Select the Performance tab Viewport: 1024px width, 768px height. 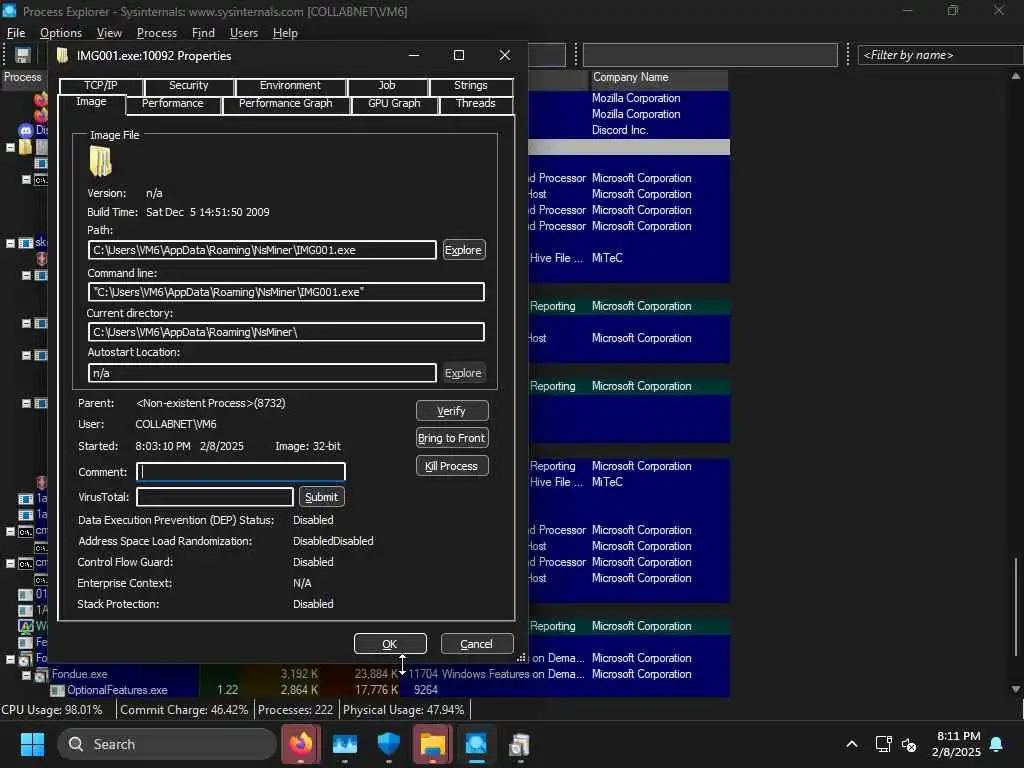(172, 104)
